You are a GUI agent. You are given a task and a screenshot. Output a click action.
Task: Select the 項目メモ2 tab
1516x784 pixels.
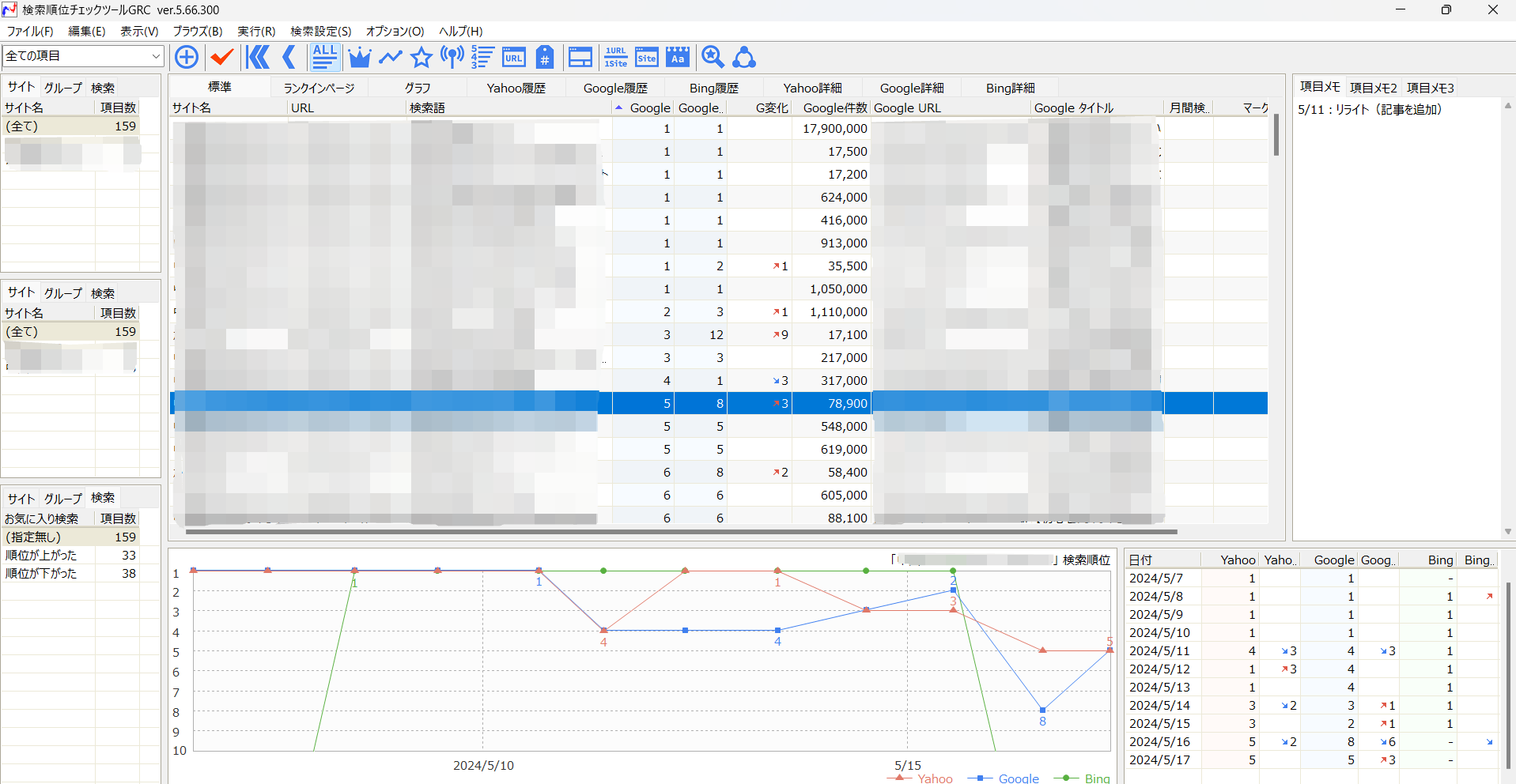[x=1374, y=88]
